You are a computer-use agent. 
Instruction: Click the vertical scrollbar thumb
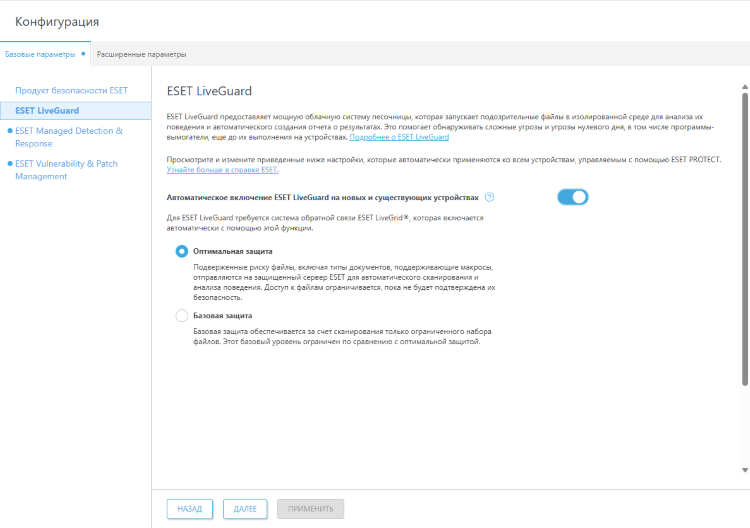[x=745, y=240]
